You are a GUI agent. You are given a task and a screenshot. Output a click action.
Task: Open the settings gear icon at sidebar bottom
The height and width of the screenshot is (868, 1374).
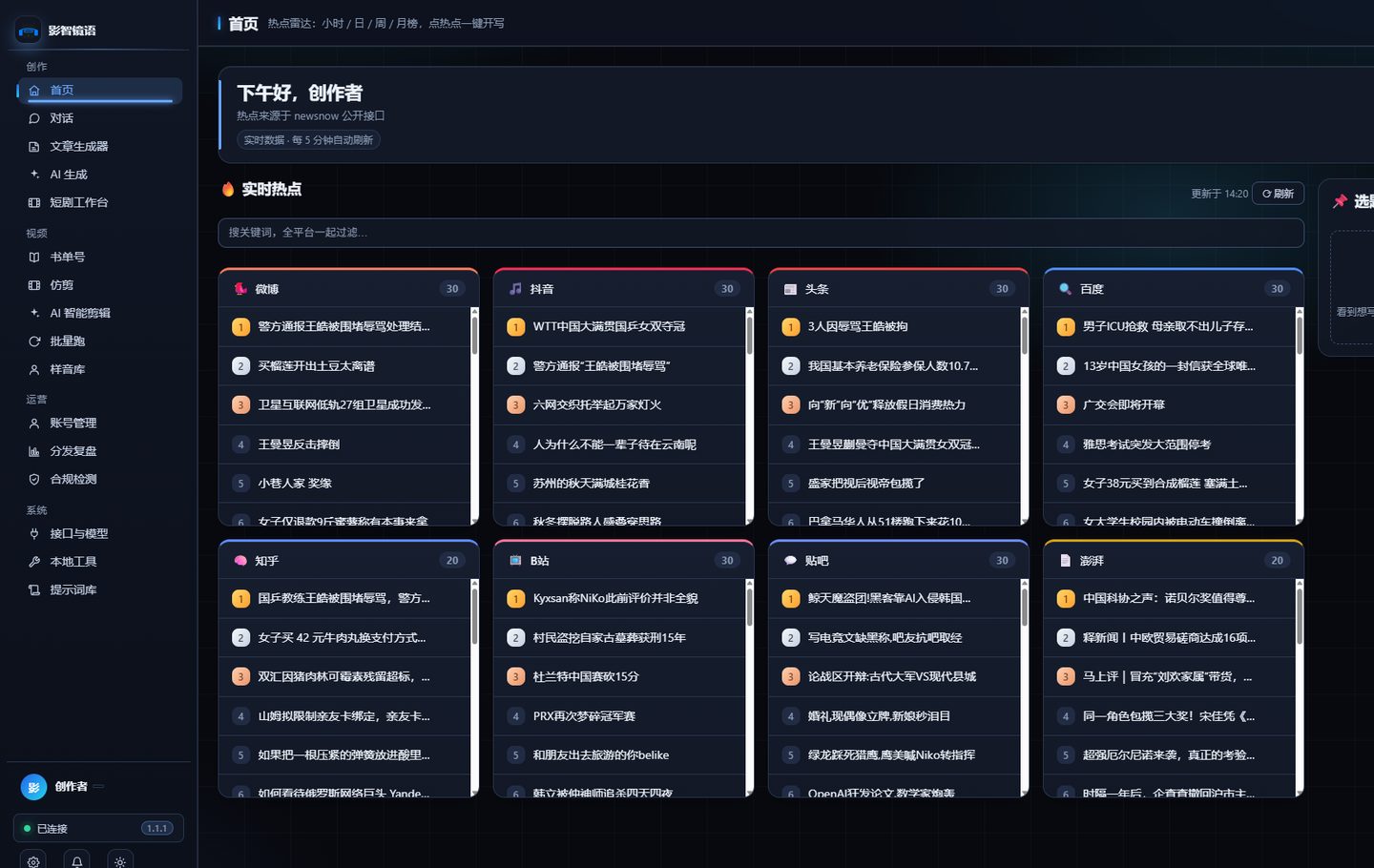[33, 861]
